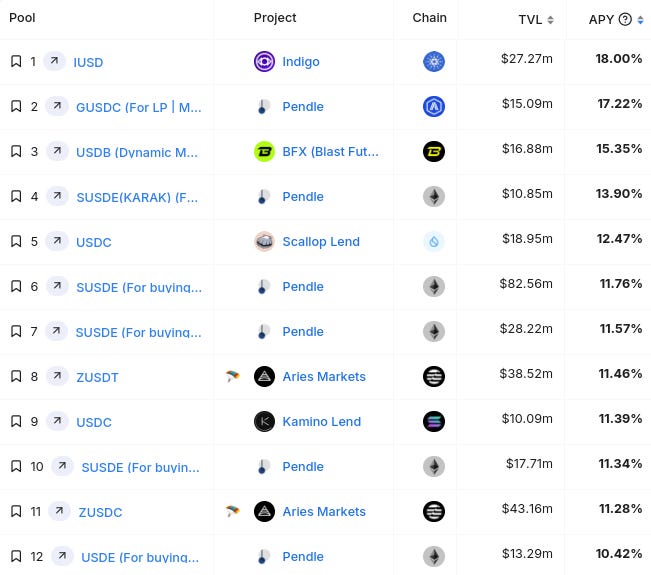Click the BFX Blast Futures project logo
The width and height of the screenshot is (651, 575).
click(x=264, y=152)
